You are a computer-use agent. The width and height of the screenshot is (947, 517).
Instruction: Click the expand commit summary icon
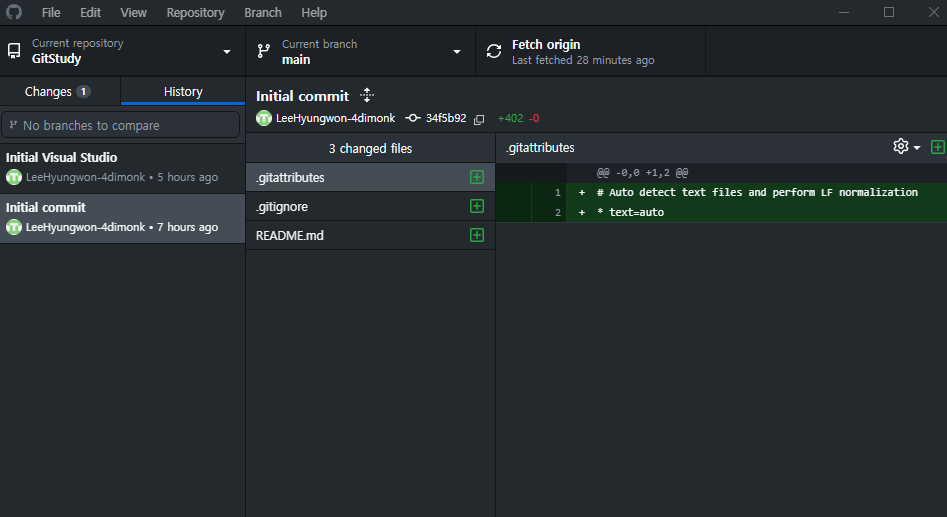coord(367,96)
